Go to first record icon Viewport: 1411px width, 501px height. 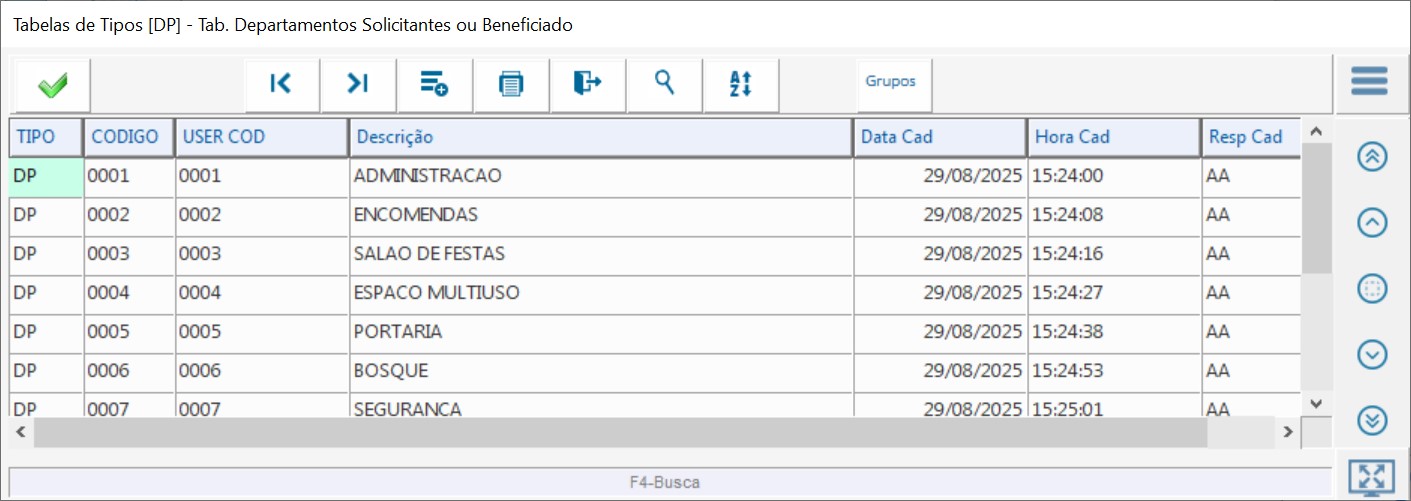(281, 84)
